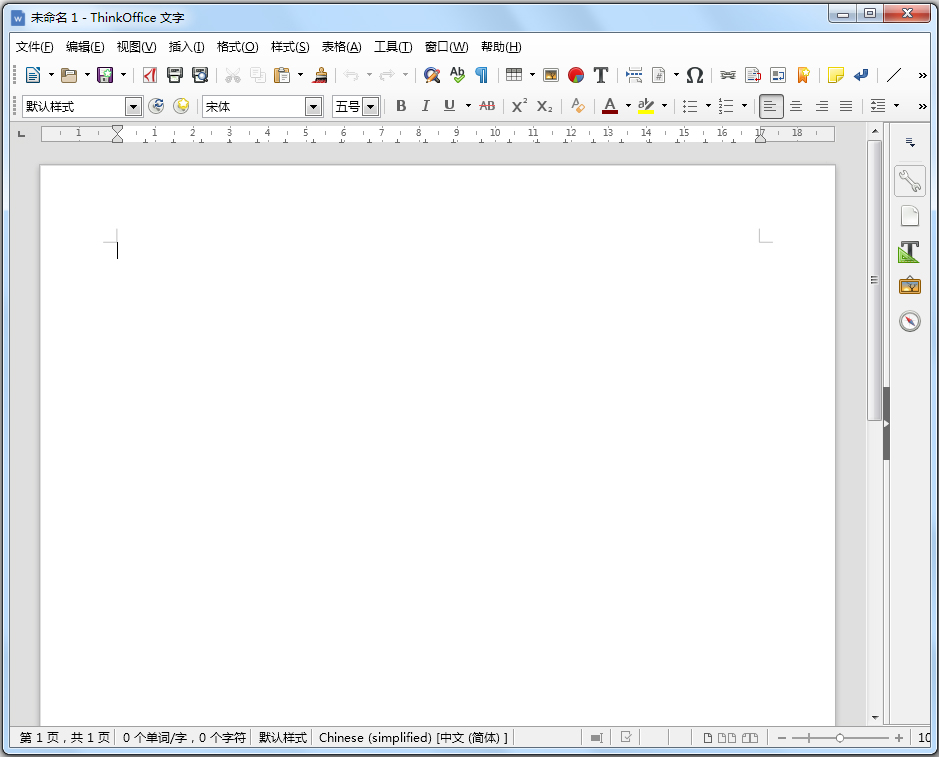Export directly as PDF
Viewport: 939px width, 757px height.
[150, 75]
